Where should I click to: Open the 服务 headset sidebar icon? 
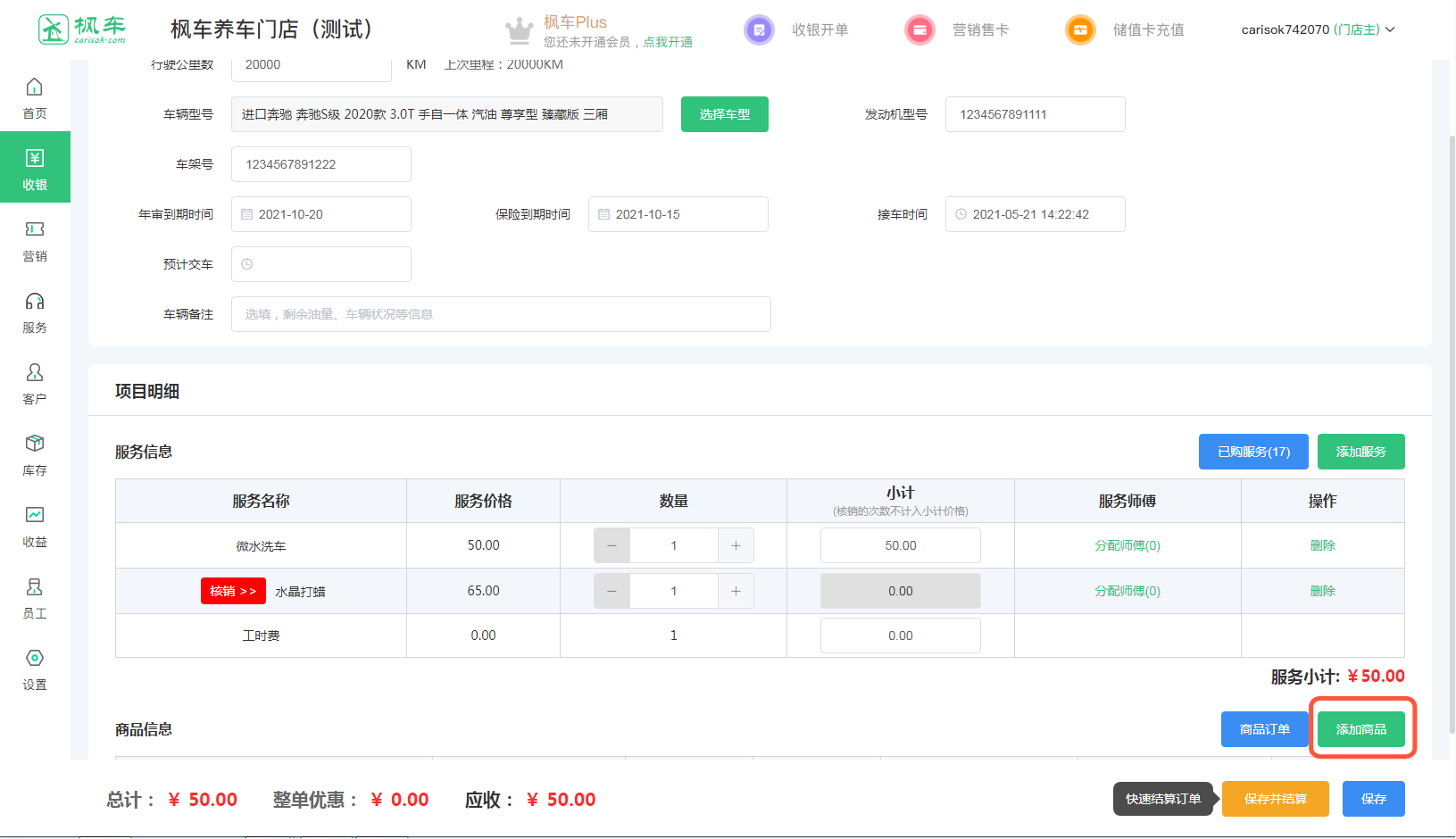coord(35,312)
